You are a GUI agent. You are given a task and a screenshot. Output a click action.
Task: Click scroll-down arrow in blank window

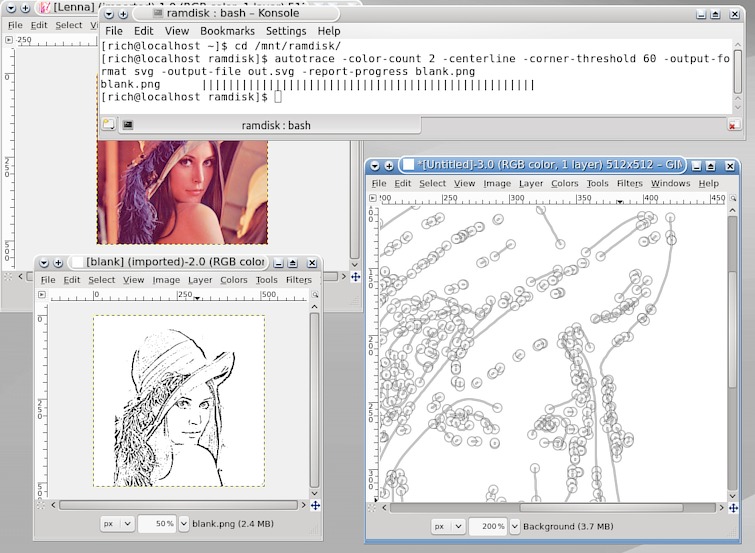(x=314, y=493)
